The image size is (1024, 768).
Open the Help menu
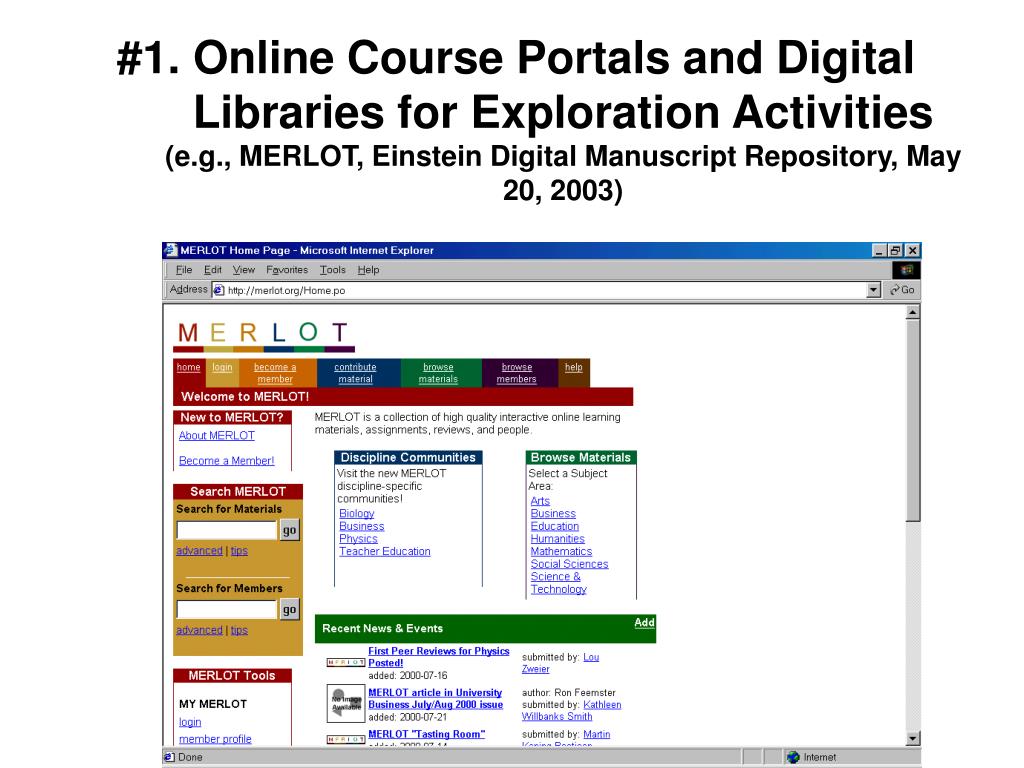click(368, 270)
